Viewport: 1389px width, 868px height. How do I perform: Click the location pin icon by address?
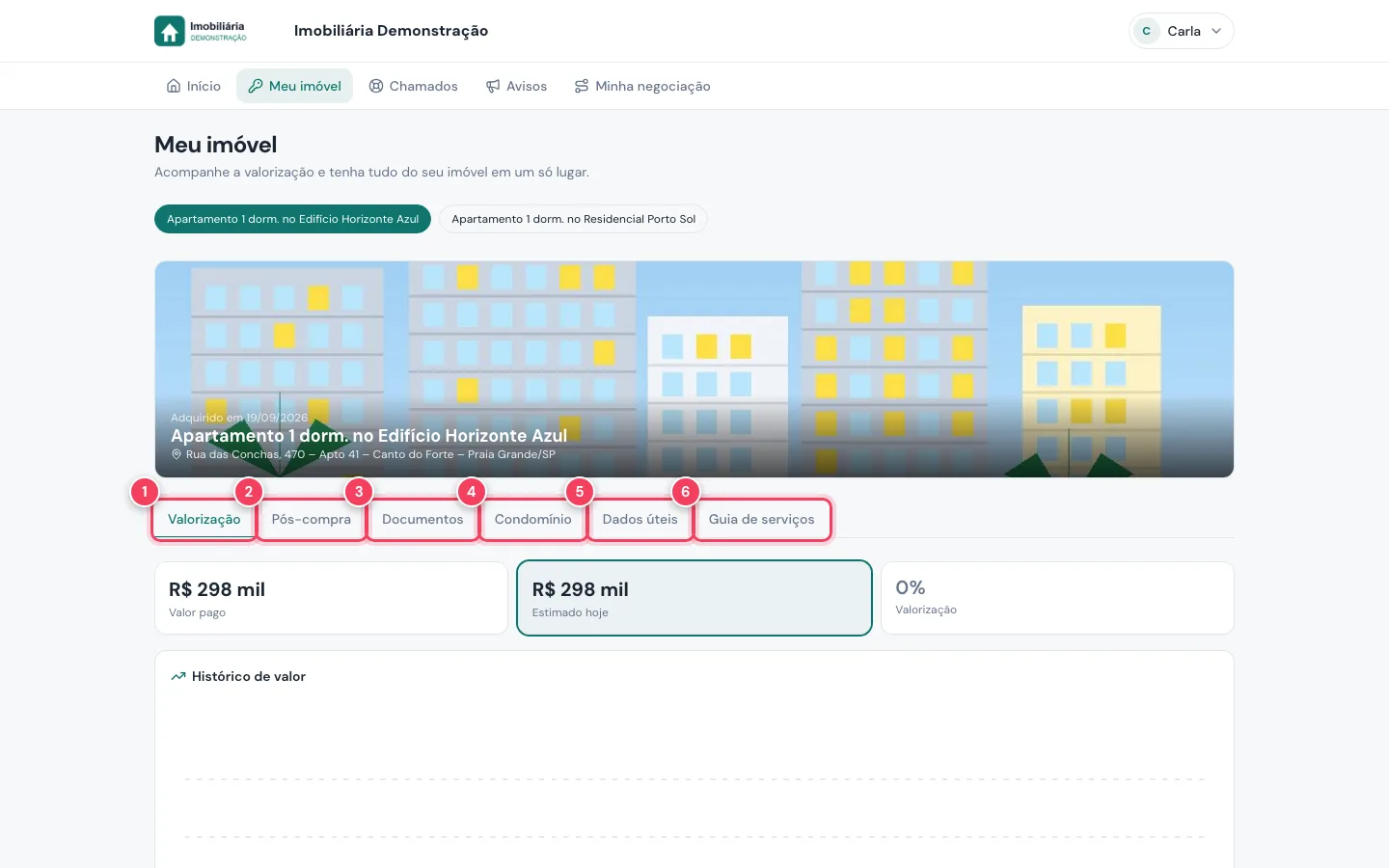(x=177, y=454)
